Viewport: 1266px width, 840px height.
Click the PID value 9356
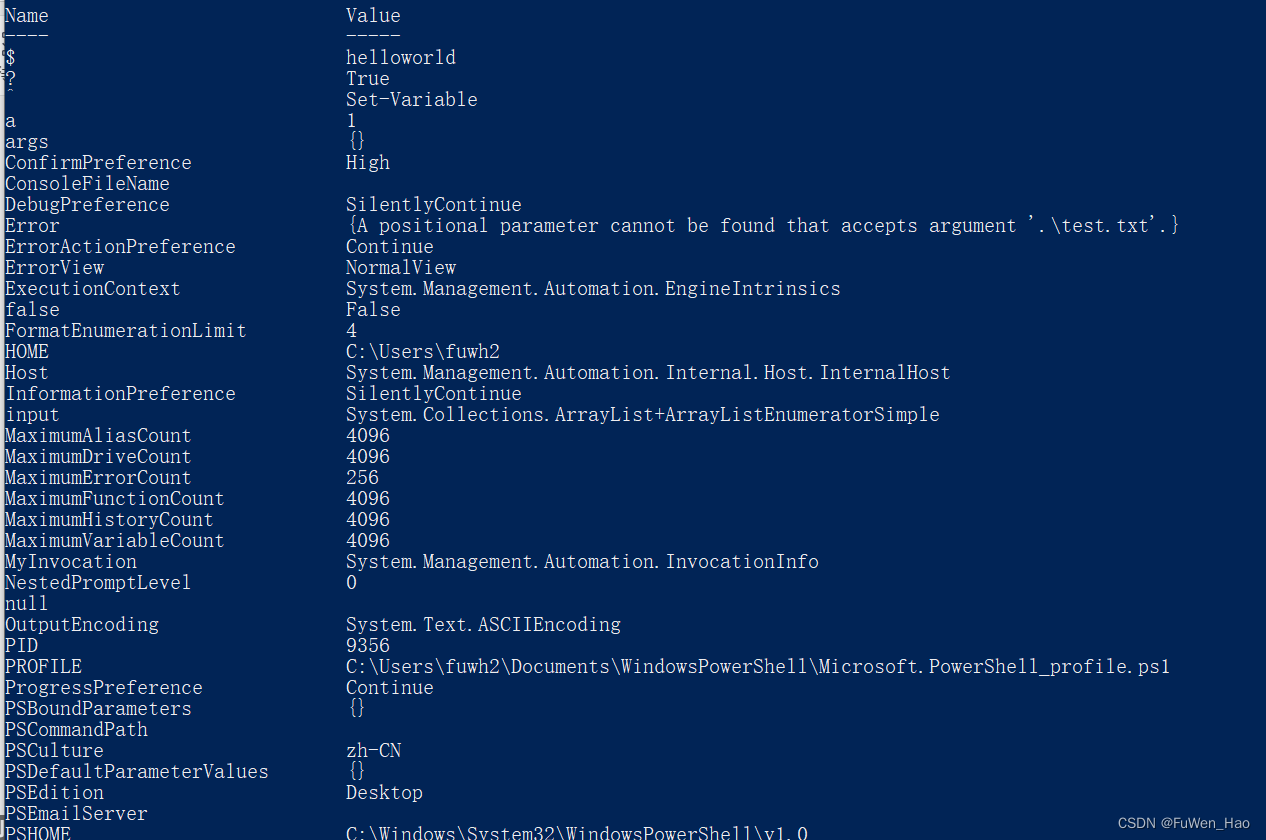click(x=368, y=646)
